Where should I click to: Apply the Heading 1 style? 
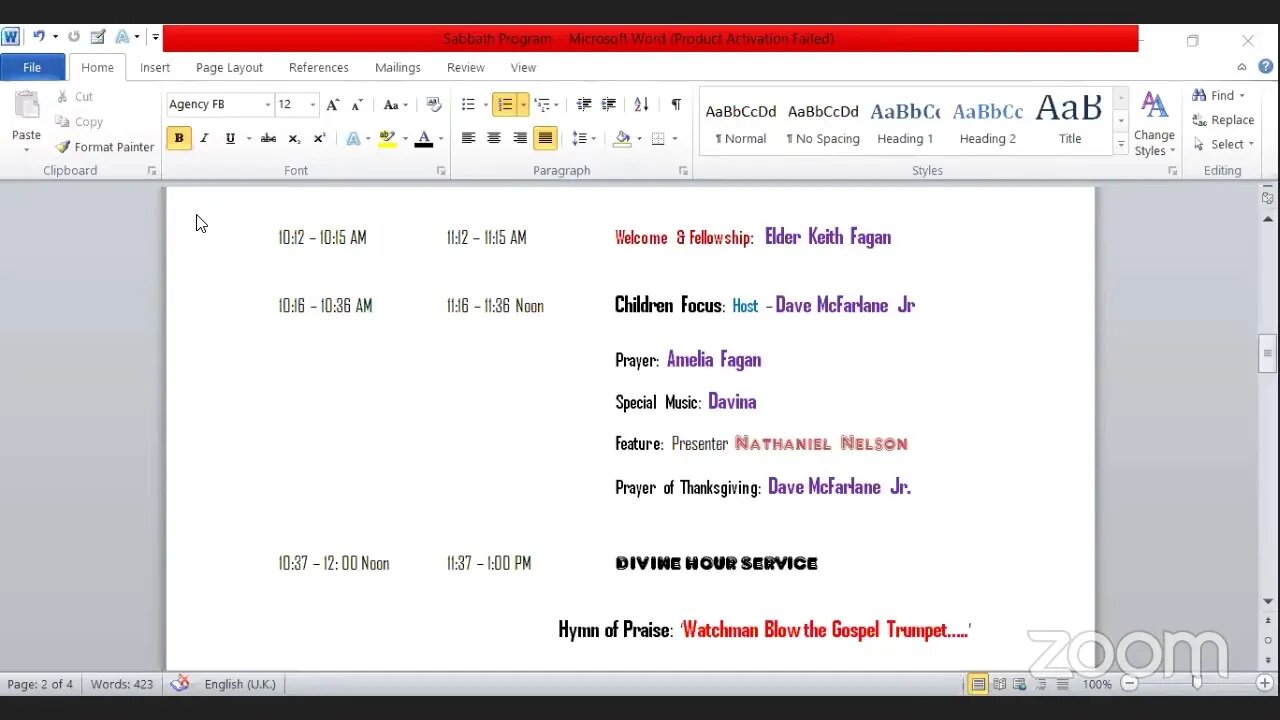click(905, 122)
